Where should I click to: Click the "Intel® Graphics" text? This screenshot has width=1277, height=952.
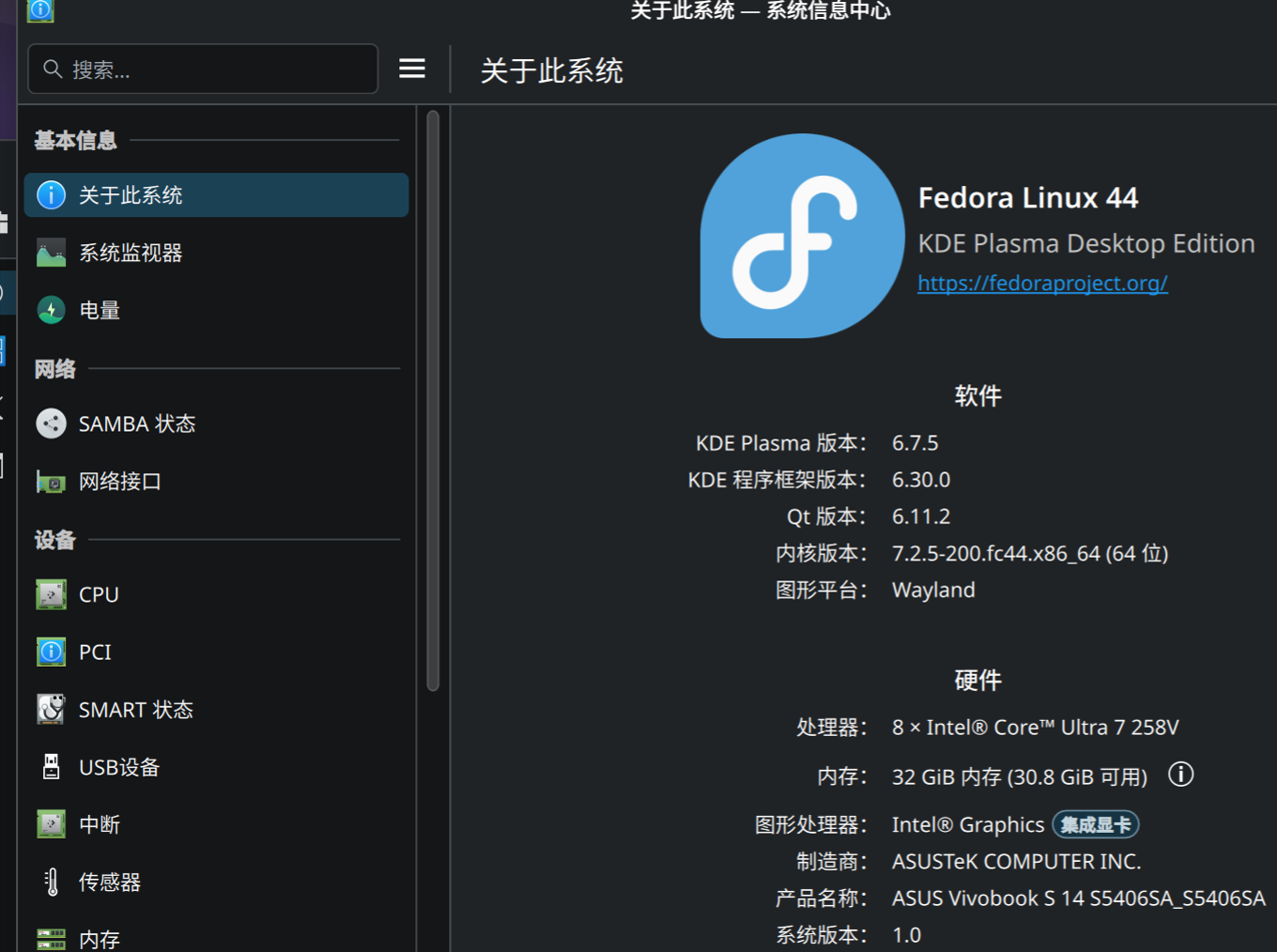(x=968, y=825)
